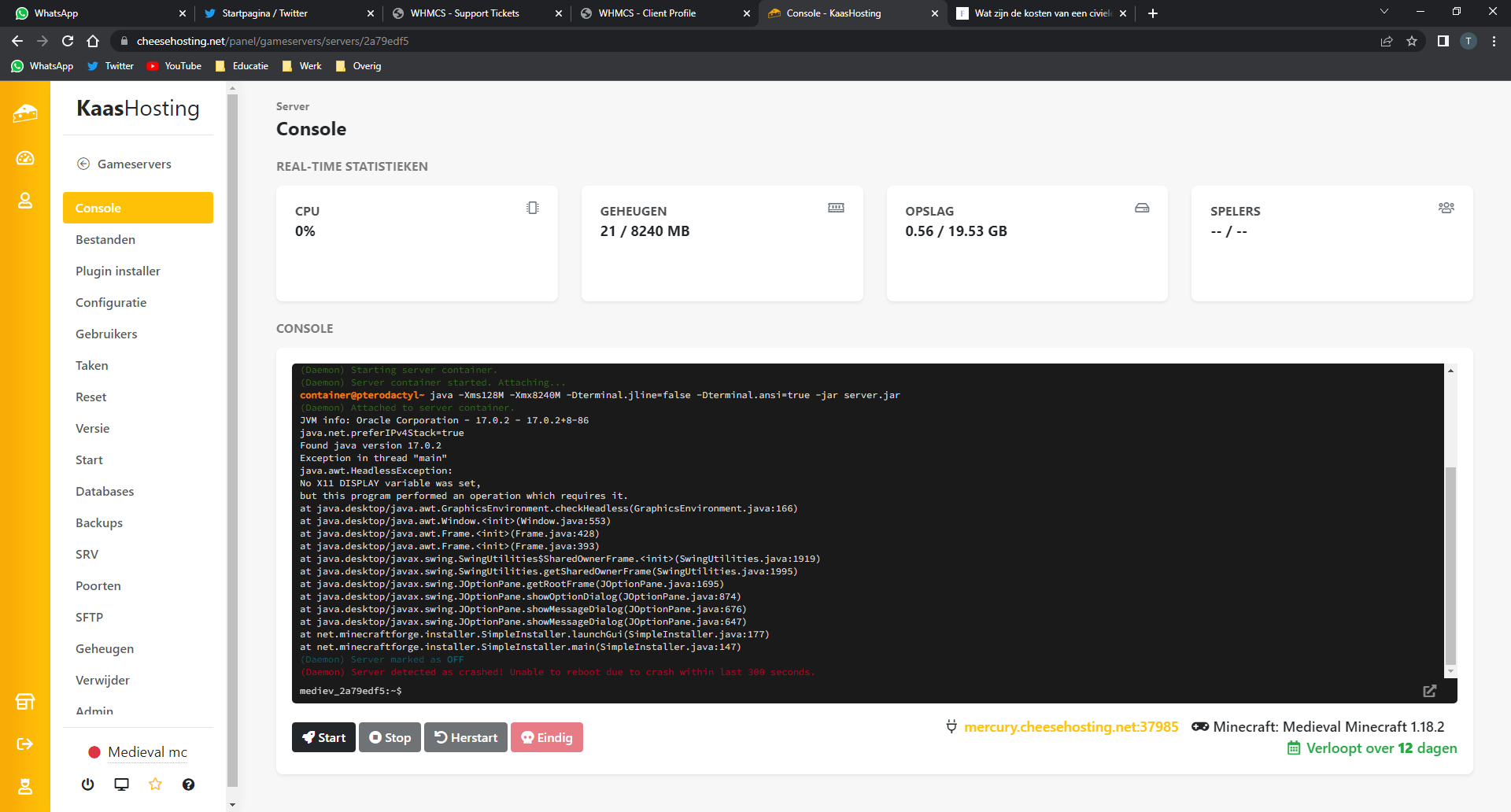Open the tab search dropdown chevron
Image resolution: width=1511 pixels, height=812 pixels.
click(1384, 13)
